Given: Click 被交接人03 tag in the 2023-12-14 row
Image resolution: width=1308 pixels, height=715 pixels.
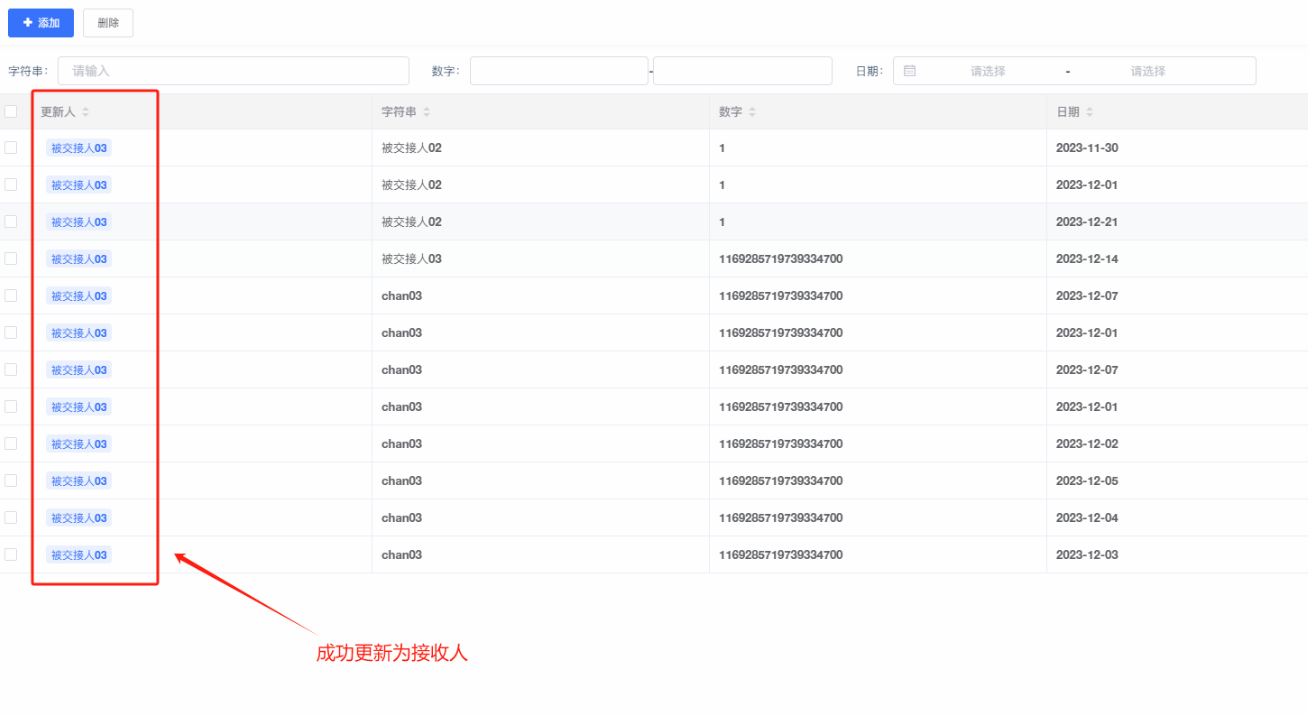Looking at the screenshot, I should pyautogui.click(x=79, y=259).
